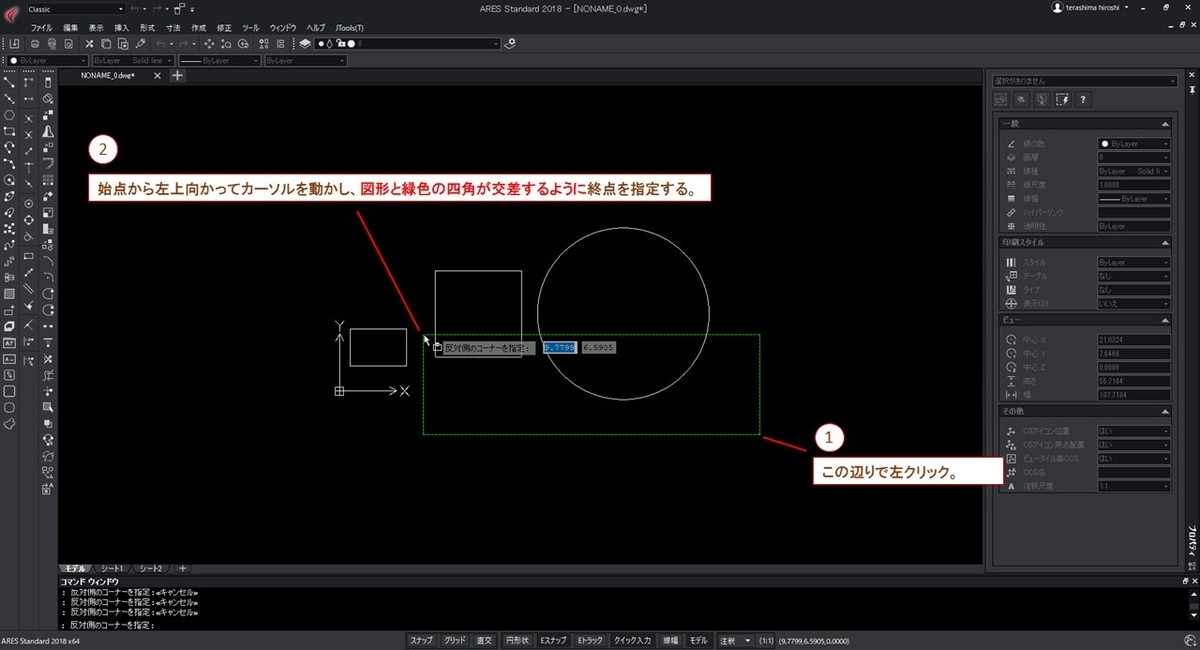This screenshot has height=650, width=1200.
Task: Add a new drawing tab with plus button
Action: click(x=178, y=75)
